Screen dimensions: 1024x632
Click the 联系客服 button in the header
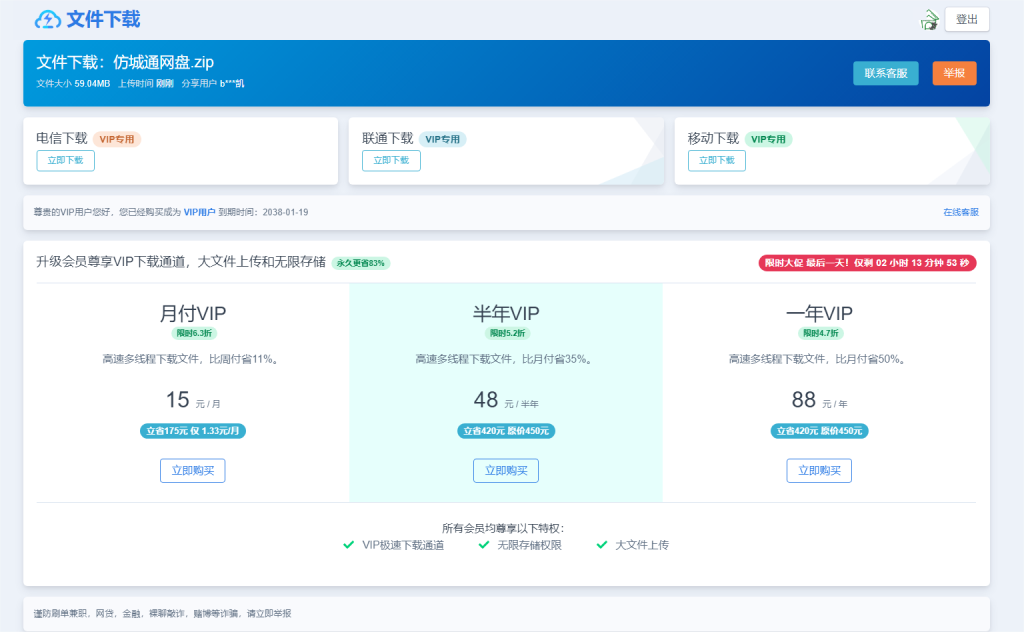(x=884, y=73)
